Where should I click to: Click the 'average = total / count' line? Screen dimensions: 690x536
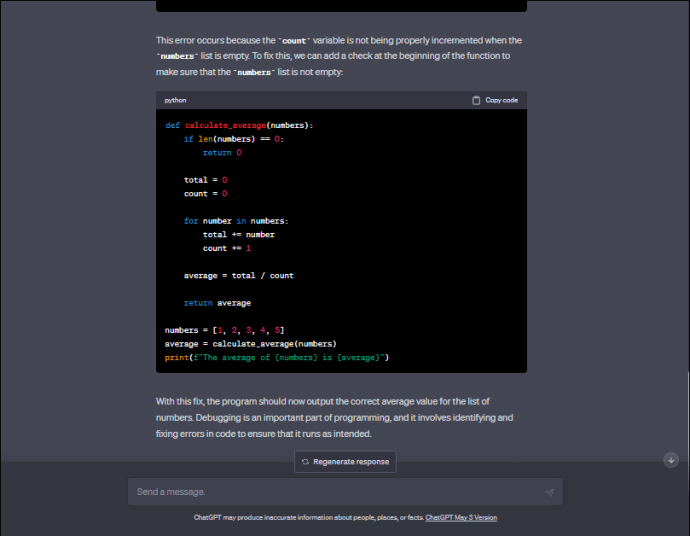tap(239, 275)
